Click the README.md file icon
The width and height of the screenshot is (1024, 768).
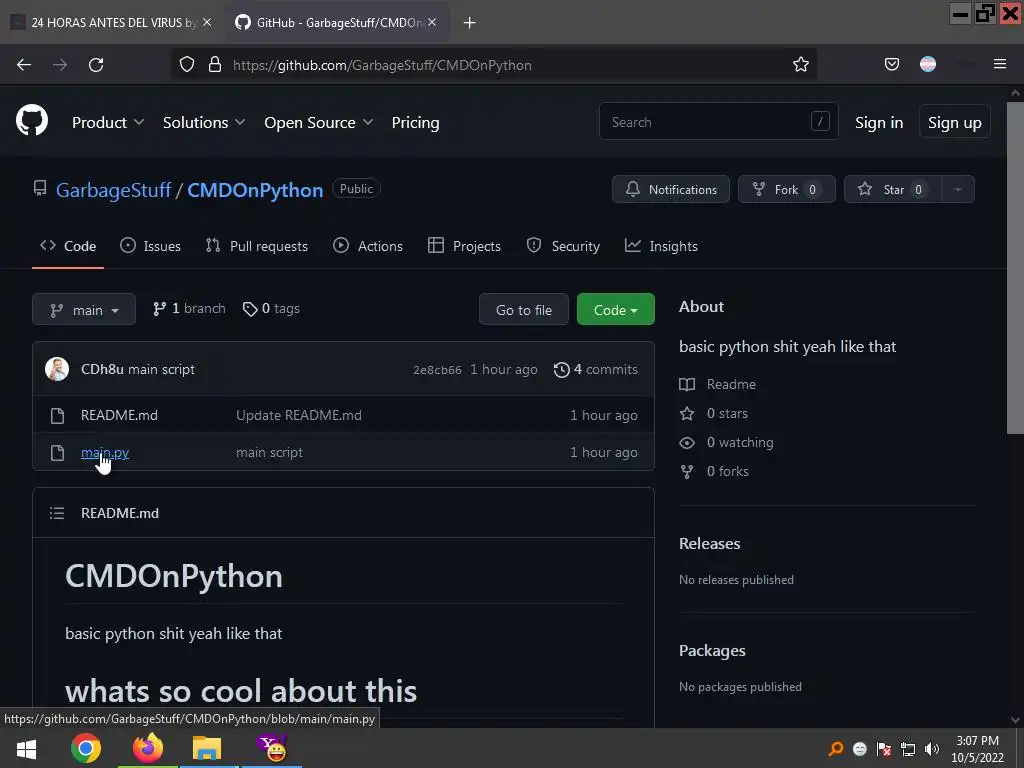click(57, 415)
